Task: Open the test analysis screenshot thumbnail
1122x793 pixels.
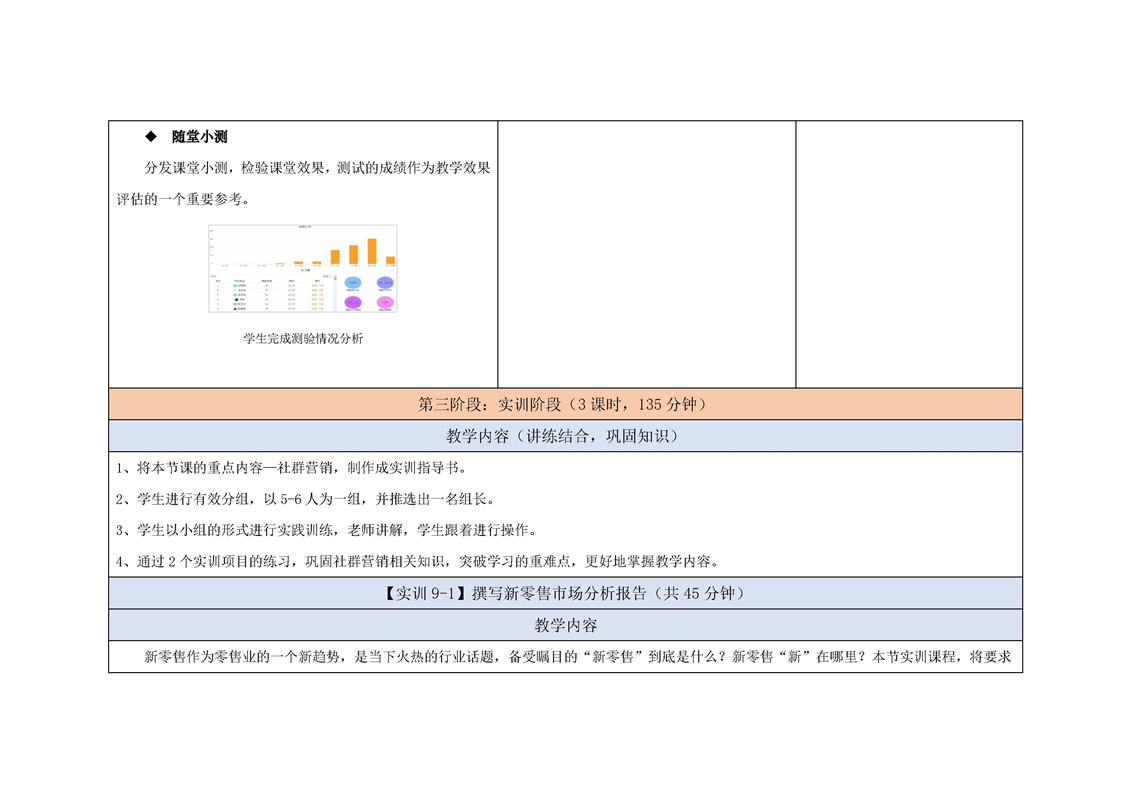Action: 303,268
